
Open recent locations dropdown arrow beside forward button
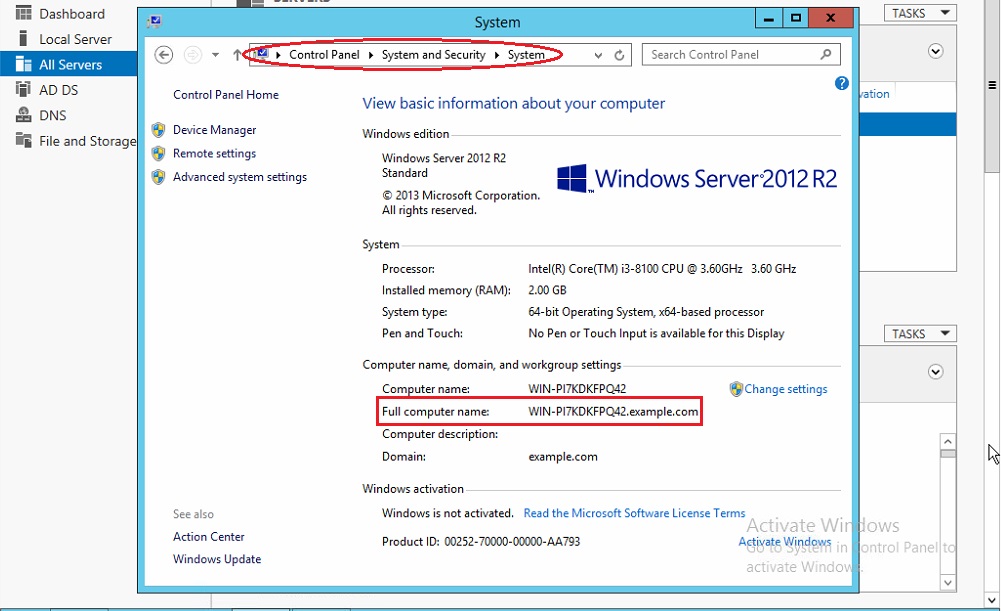click(216, 55)
